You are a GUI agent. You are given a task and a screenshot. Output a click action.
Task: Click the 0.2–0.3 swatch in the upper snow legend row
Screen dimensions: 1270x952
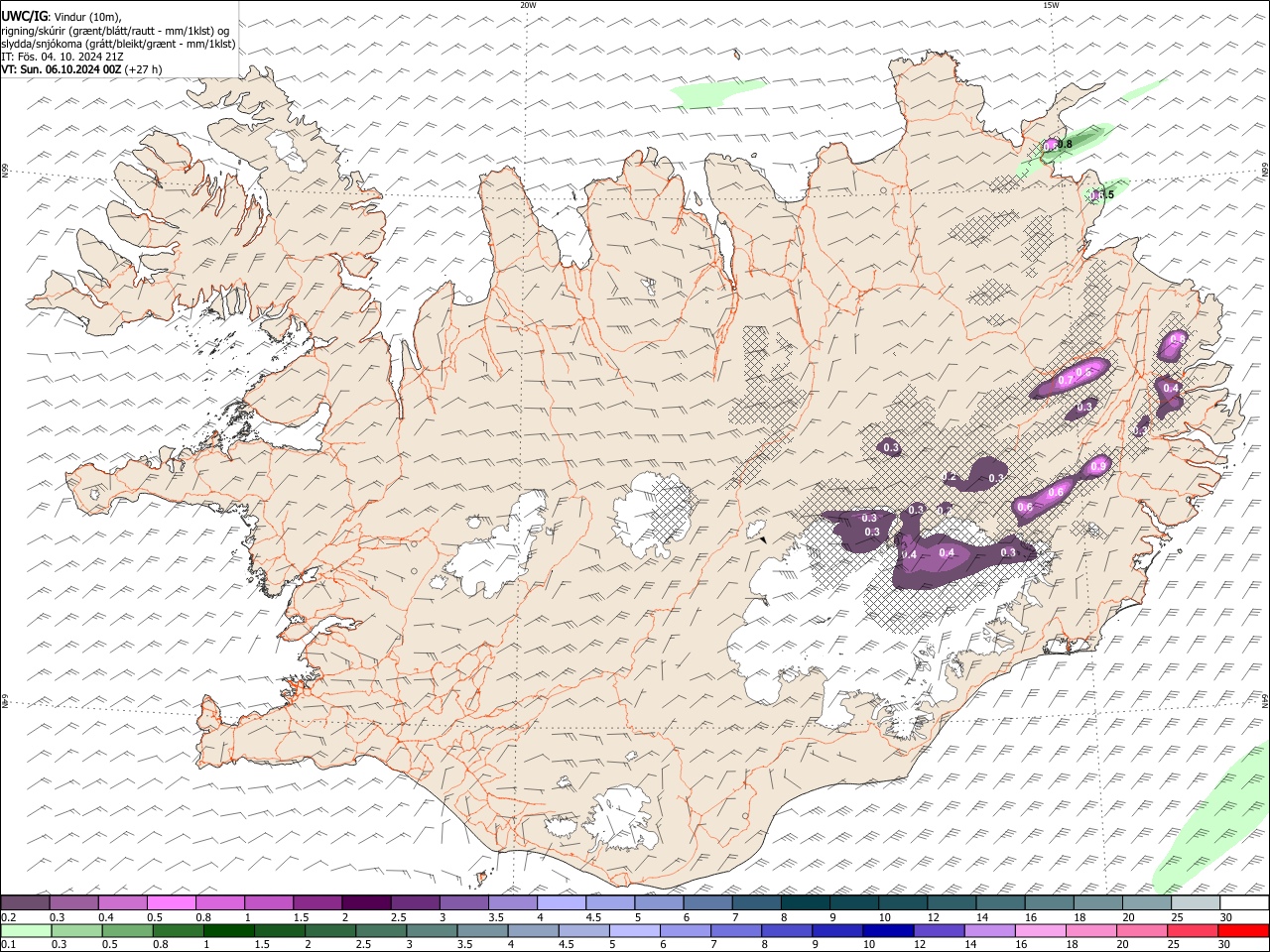(x=26, y=903)
